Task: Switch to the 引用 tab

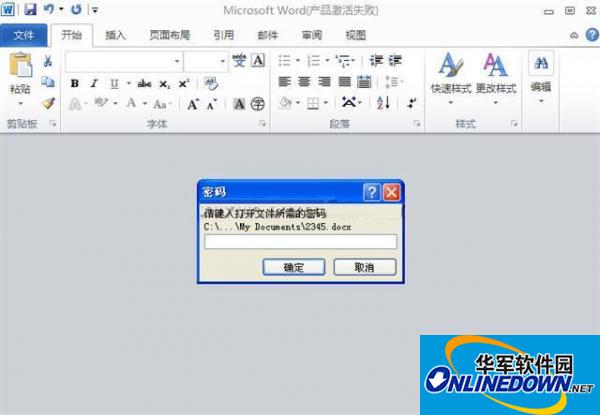Action: click(223, 35)
